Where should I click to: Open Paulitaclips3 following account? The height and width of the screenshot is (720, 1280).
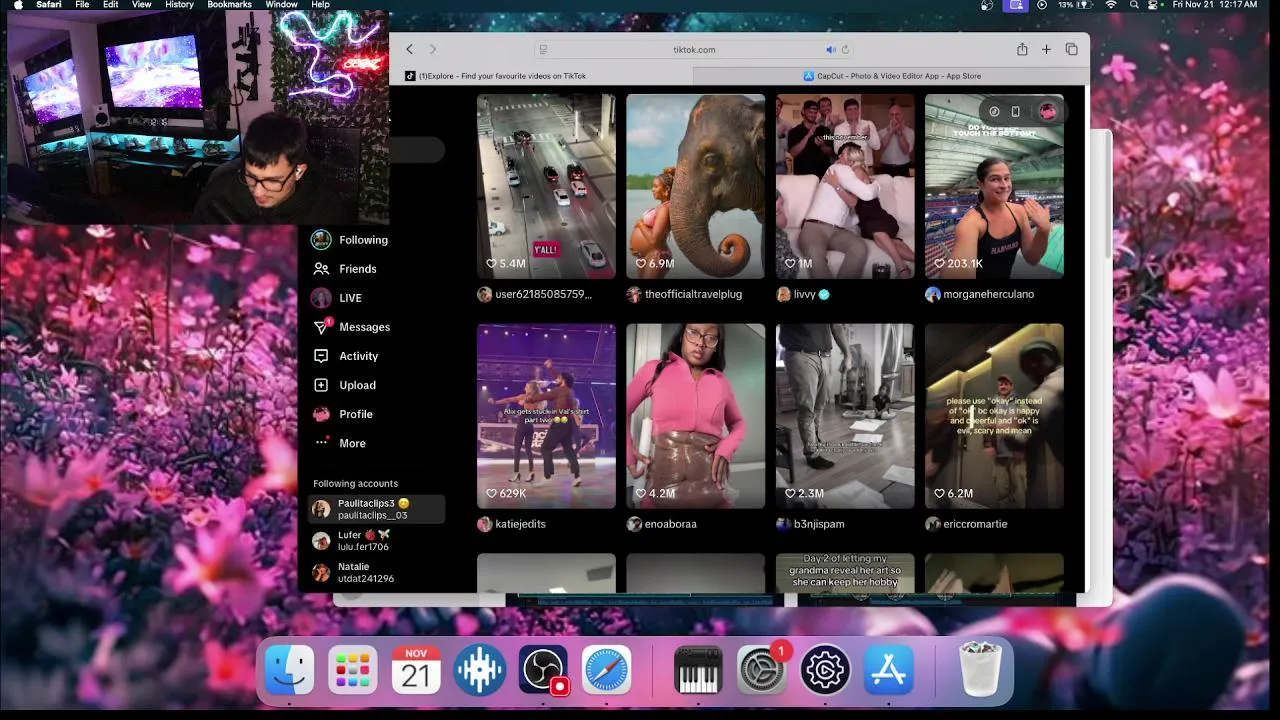point(377,509)
